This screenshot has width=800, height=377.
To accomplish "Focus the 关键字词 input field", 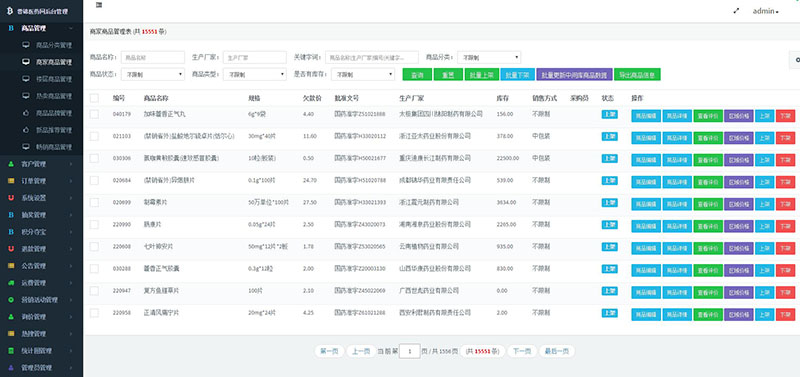I will coord(371,57).
